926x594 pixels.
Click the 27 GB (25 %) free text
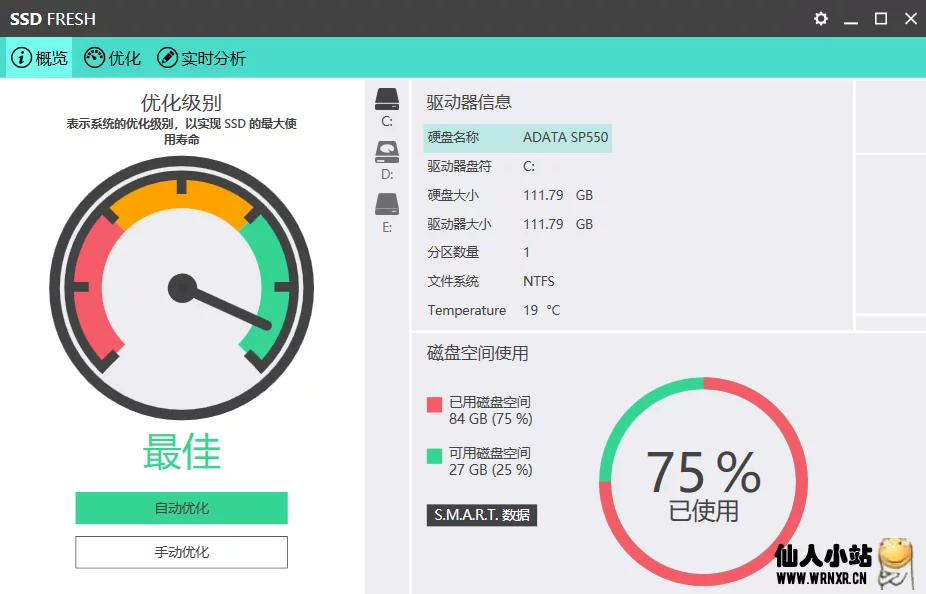coord(490,470)
